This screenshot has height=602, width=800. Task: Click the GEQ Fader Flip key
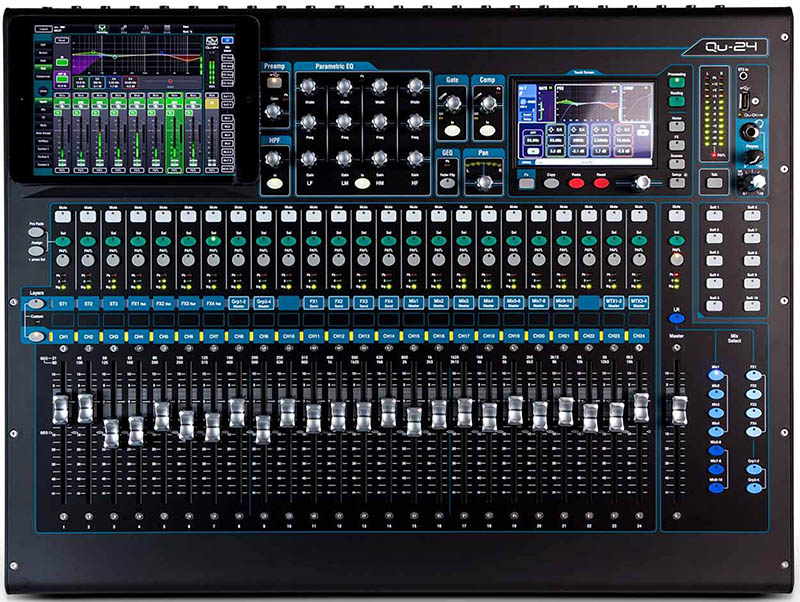point(447,183)
